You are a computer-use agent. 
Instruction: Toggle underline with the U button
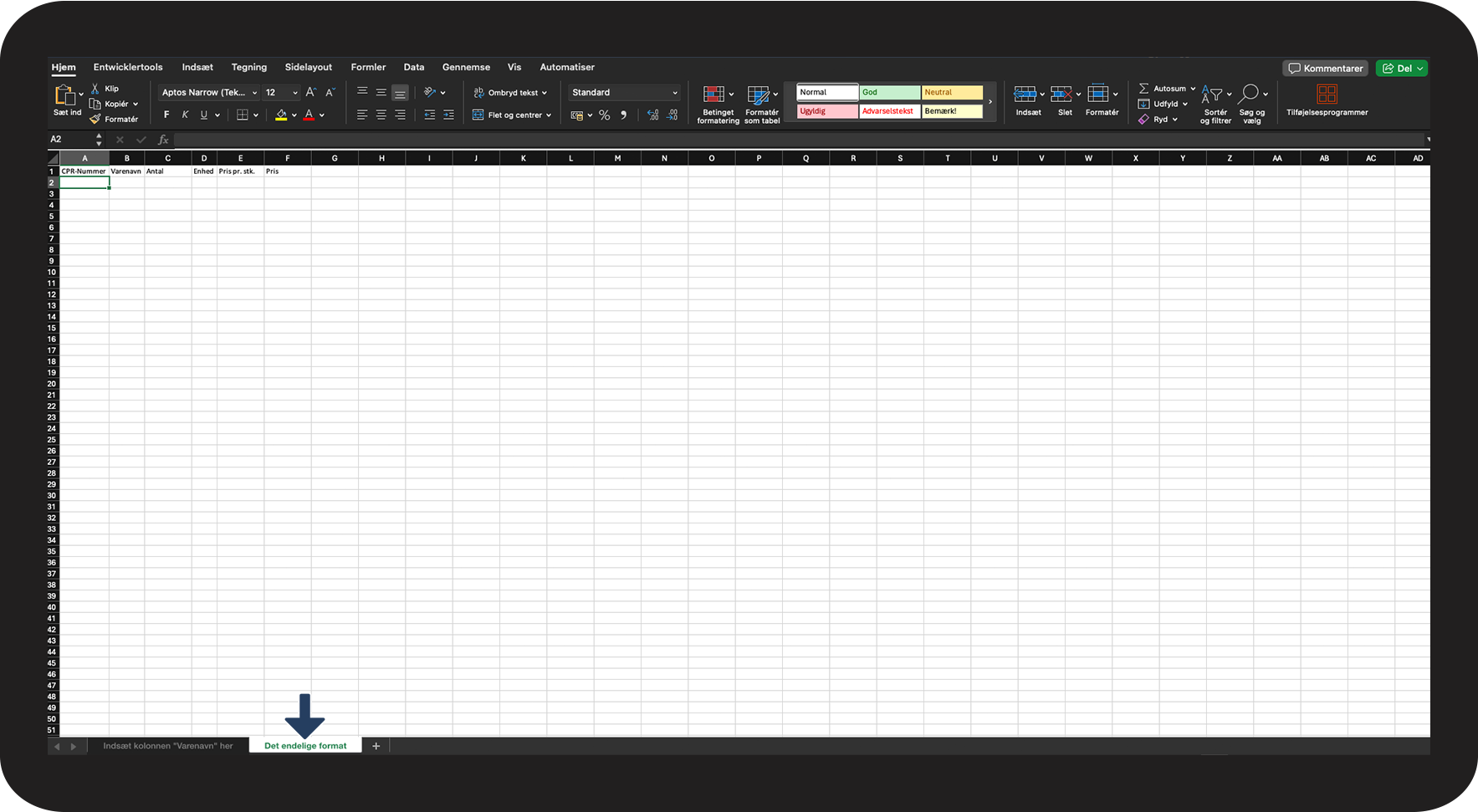[x=203, y=115]
